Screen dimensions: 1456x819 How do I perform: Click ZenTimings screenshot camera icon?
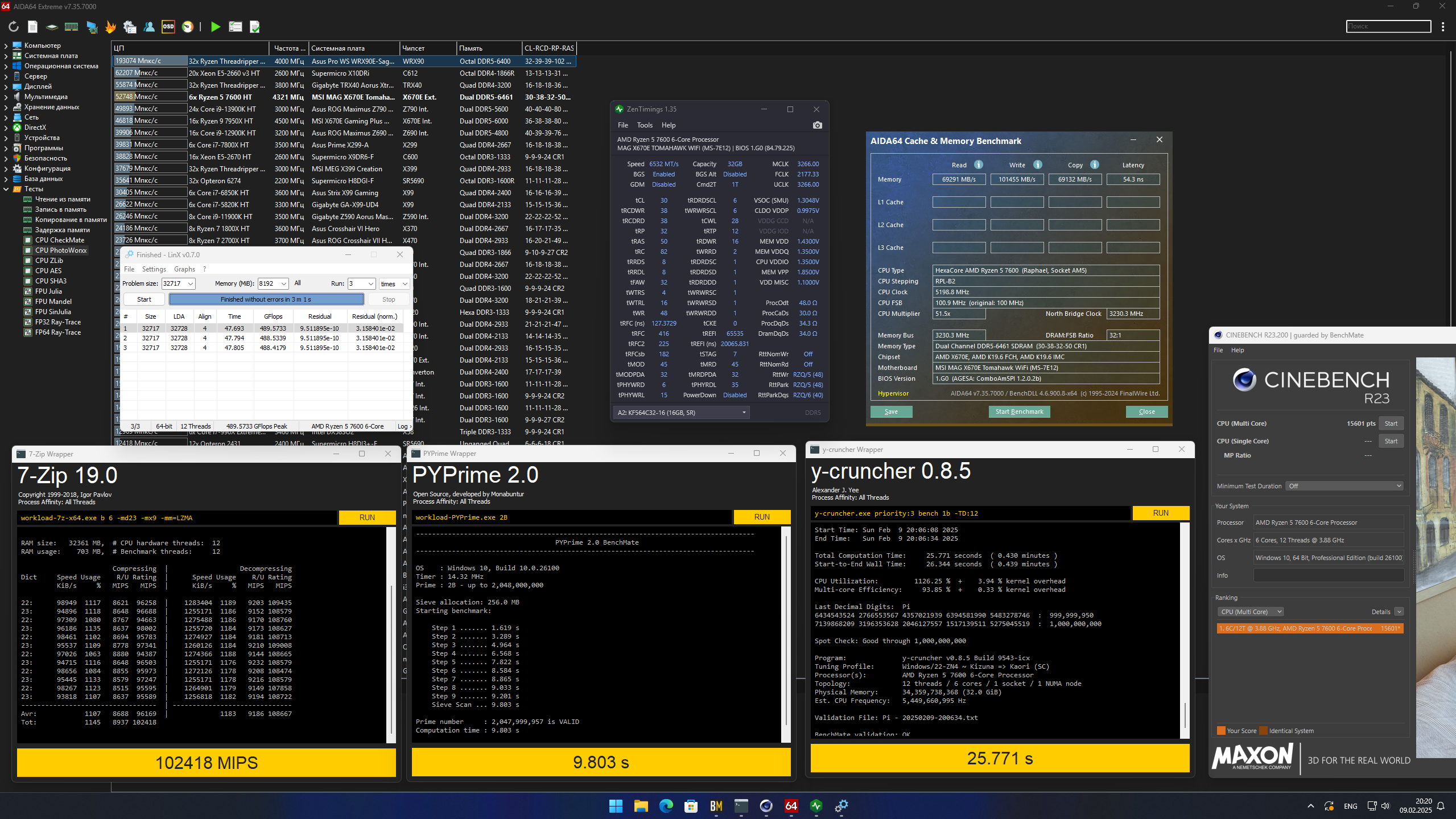coord(818,125)
